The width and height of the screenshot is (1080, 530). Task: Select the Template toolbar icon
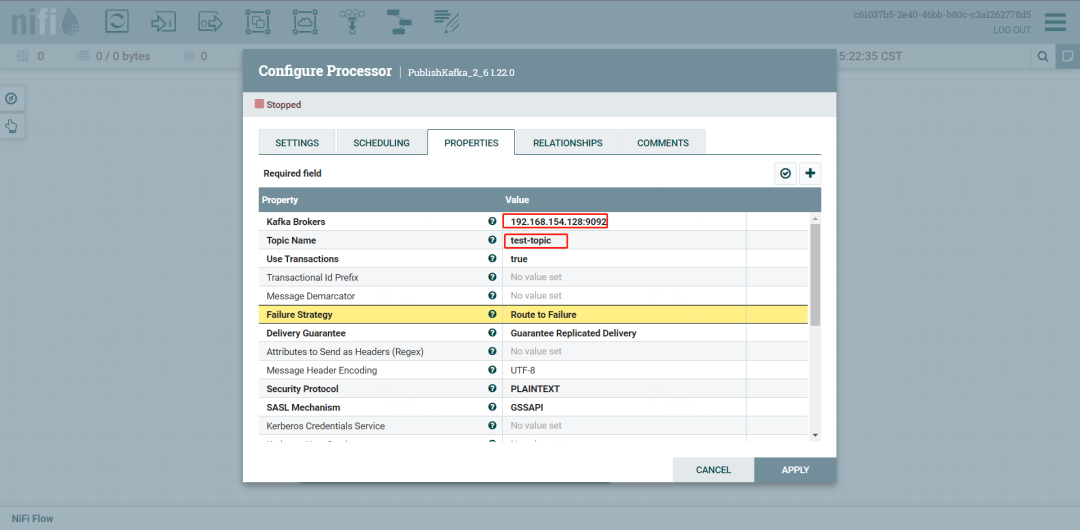click(399, 22)
